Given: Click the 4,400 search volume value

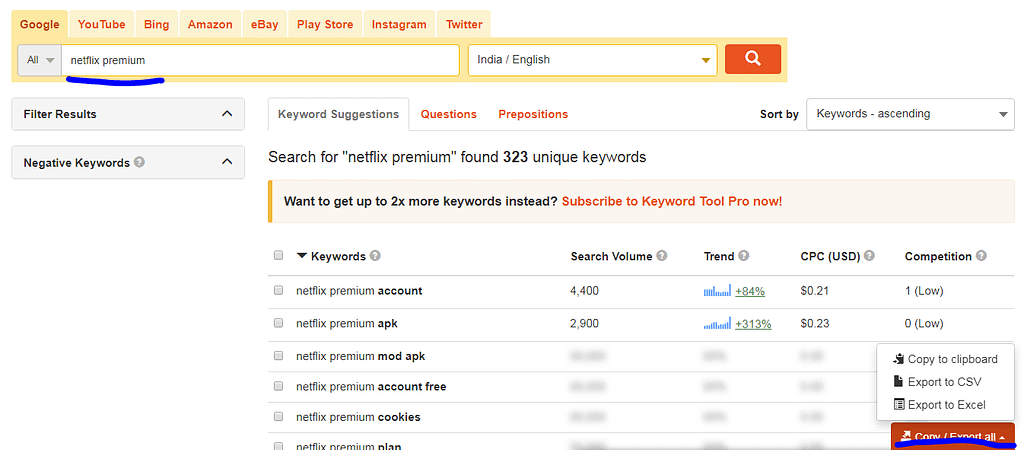Looking at the screenshot, I should [584, 291].
